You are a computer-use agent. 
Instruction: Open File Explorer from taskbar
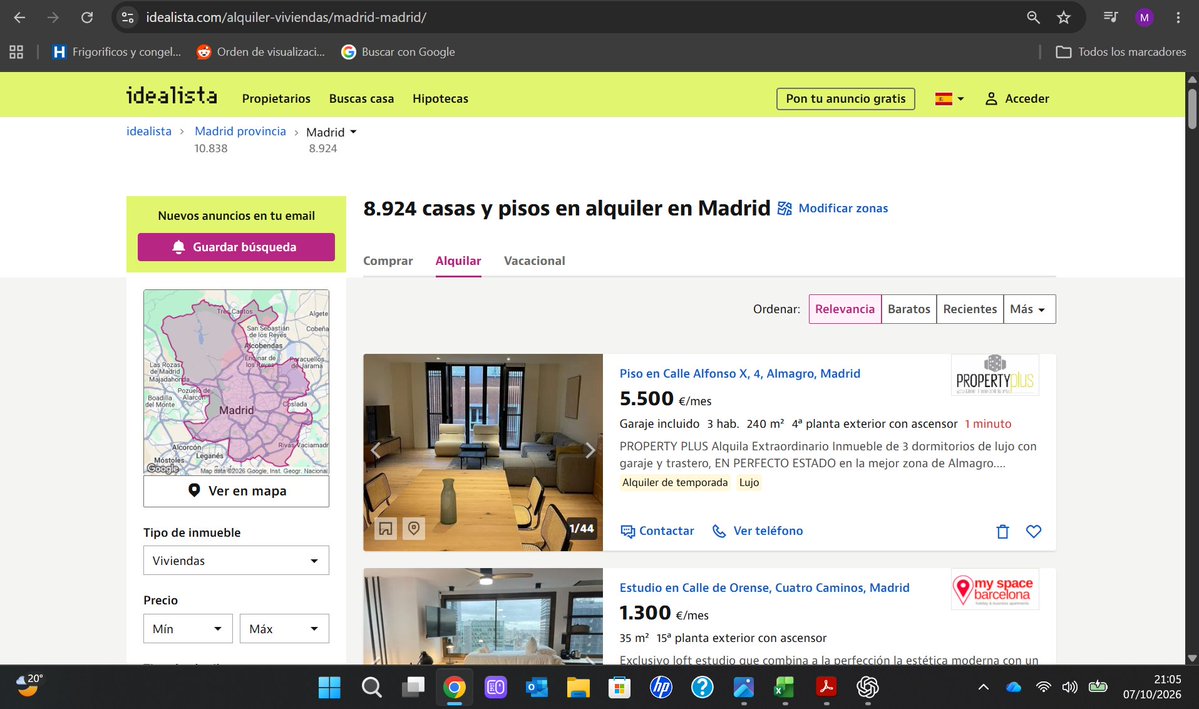(578, 688)
